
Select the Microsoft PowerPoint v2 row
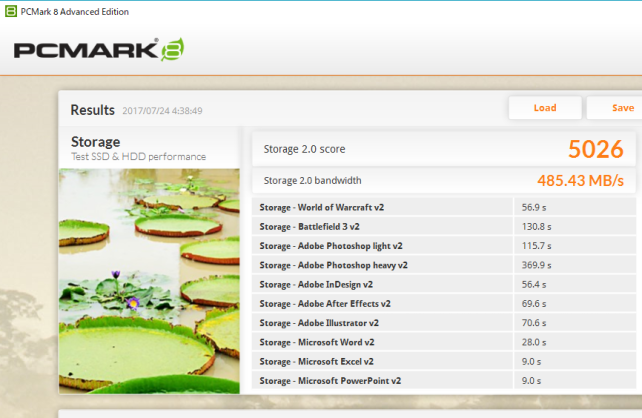[x=444, y=380]
